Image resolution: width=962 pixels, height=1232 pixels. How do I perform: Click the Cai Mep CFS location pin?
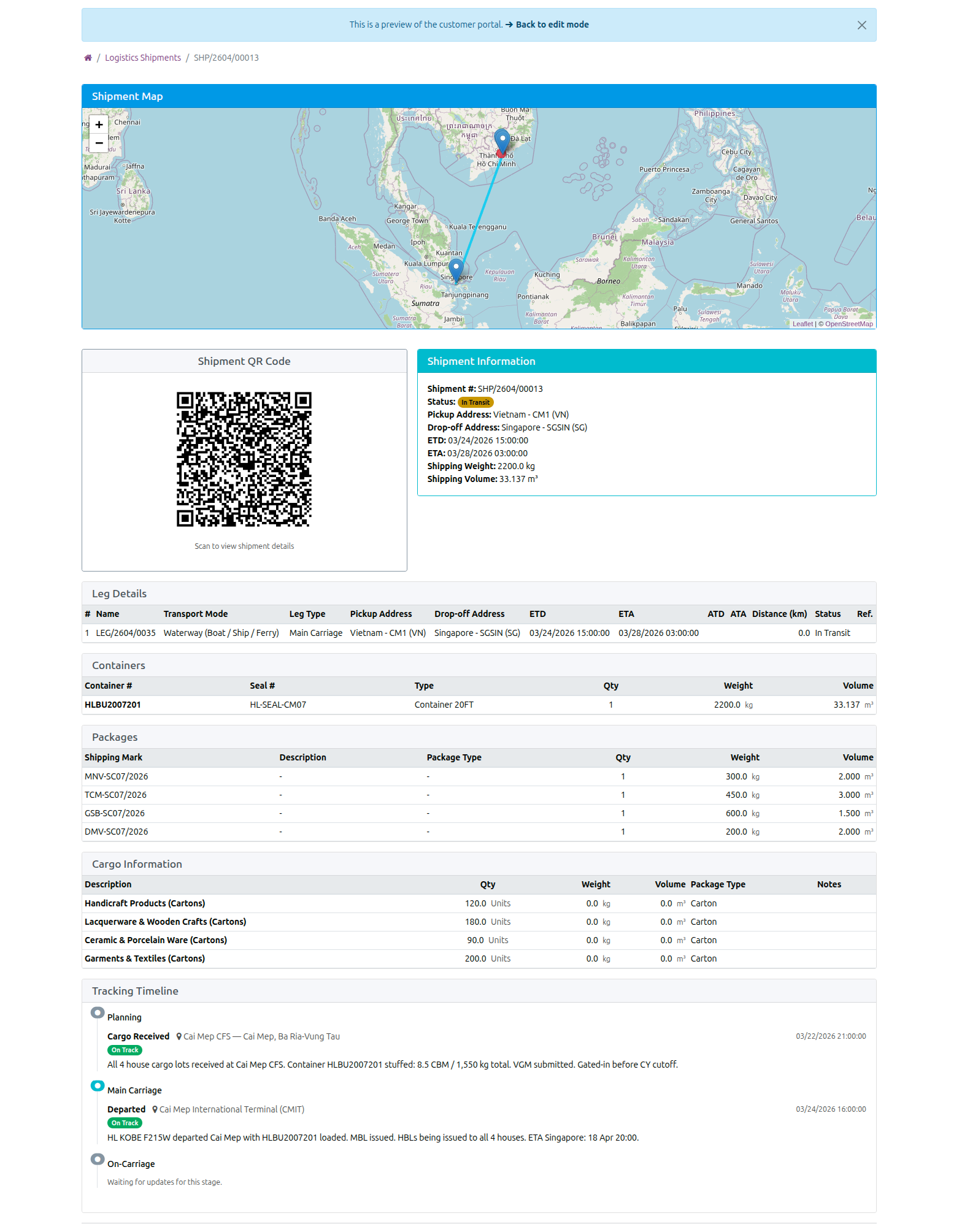click(x=179, y=1036)
